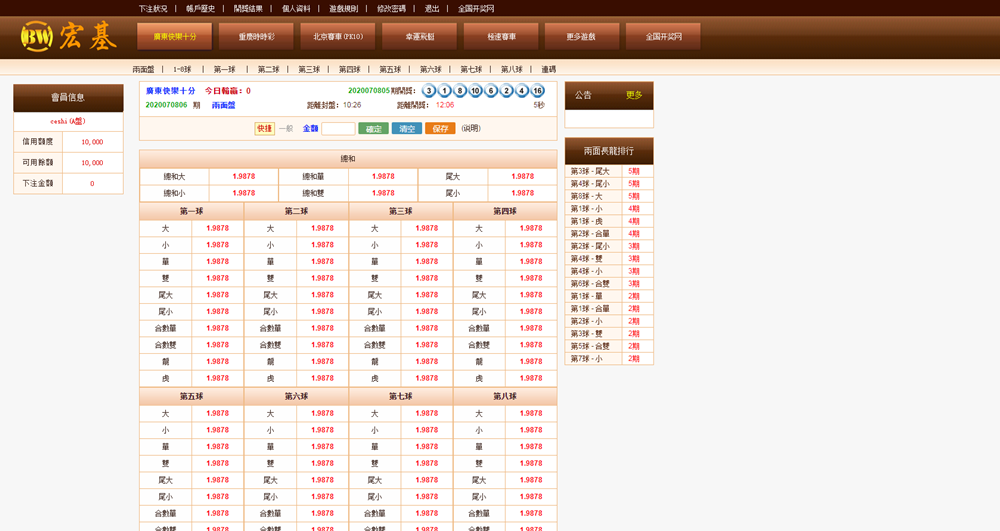1000x531 pixels.
Task: Click the drawn ball numbered 10
Action: coord(475,91)
